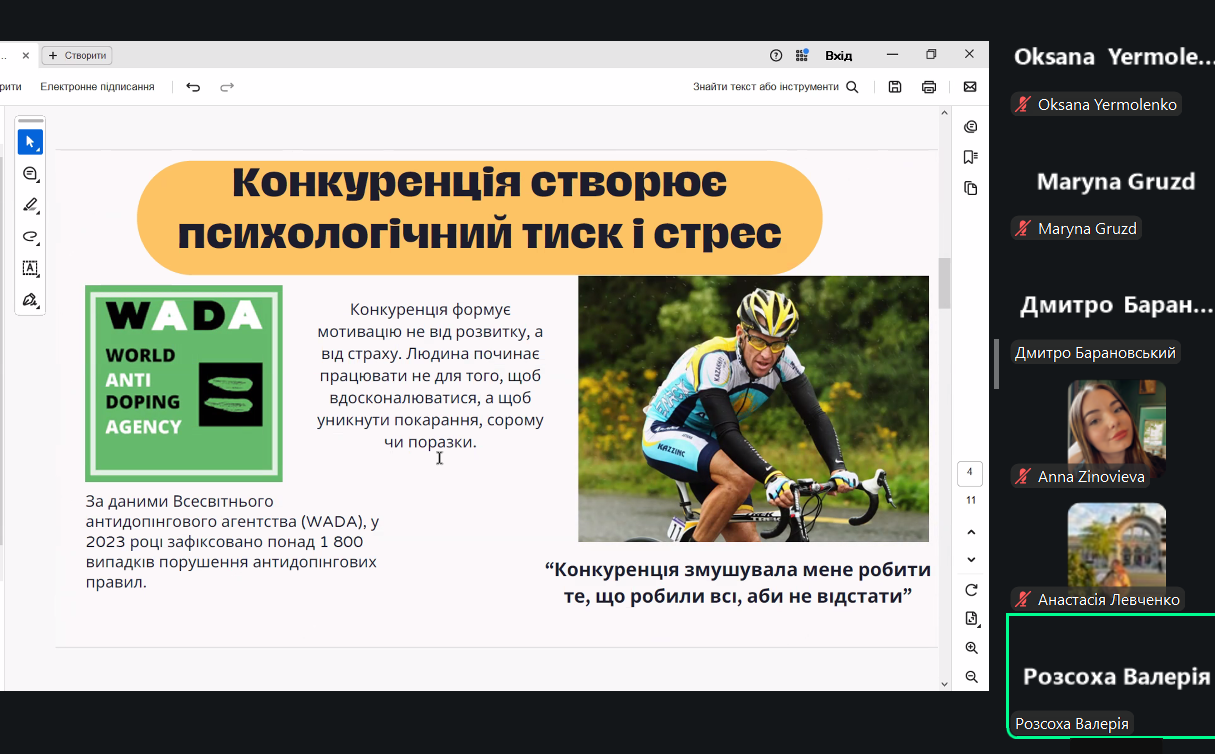This screenshot has height=754, width=1215.
Task: Zoom in on the document
Action: [x=971, y=648]
